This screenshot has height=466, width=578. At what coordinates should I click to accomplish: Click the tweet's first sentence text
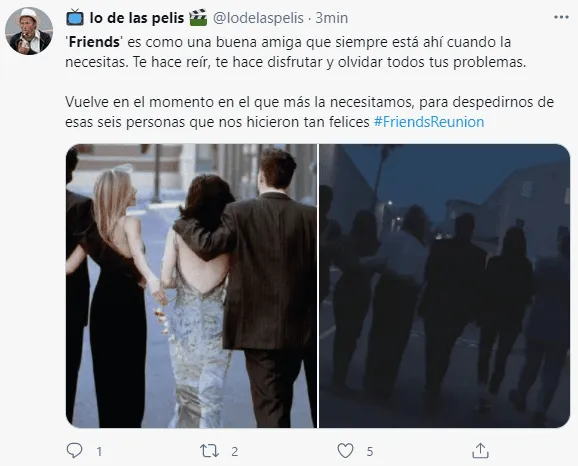point(288,42)
